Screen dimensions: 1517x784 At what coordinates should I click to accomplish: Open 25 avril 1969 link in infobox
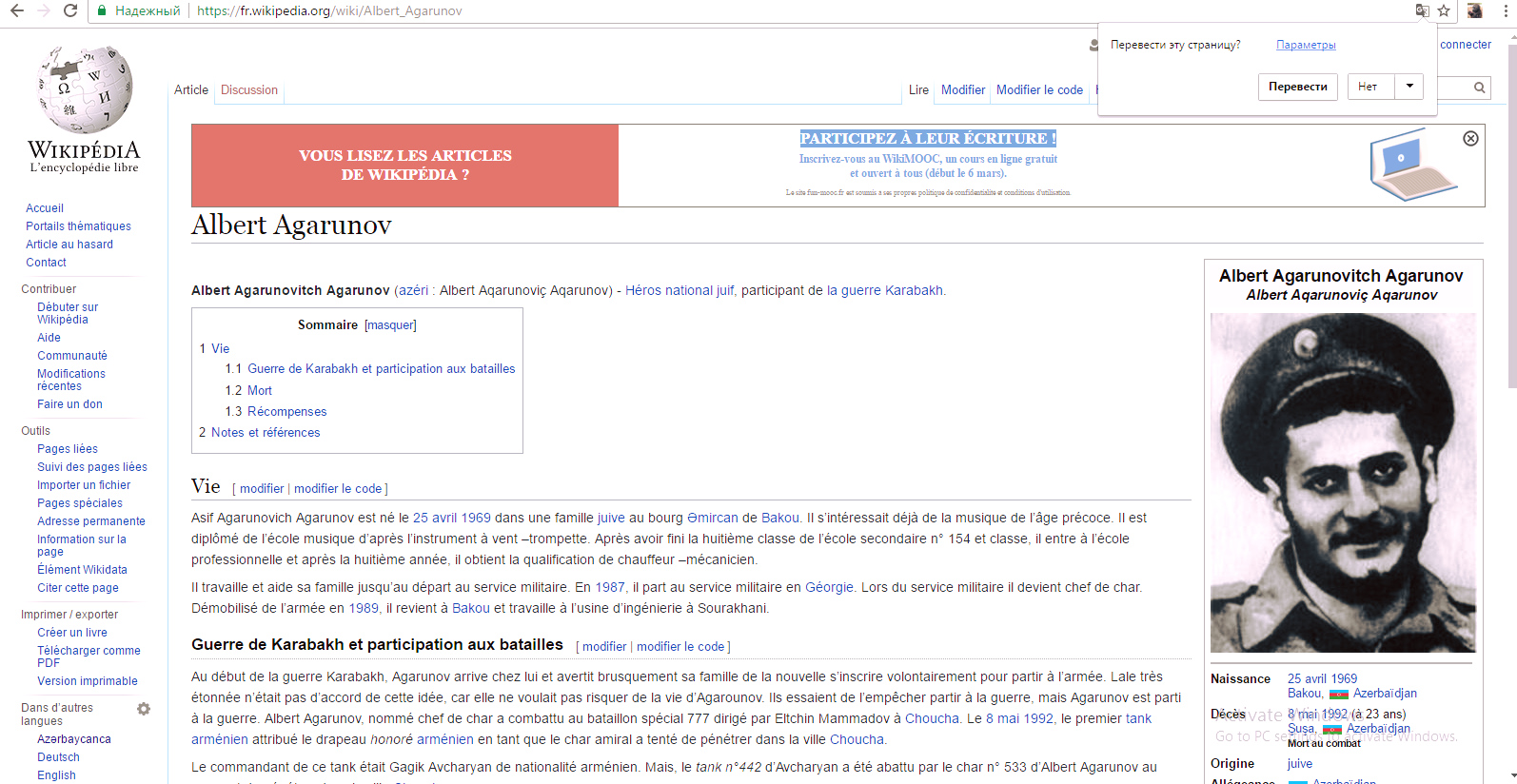1323,678
